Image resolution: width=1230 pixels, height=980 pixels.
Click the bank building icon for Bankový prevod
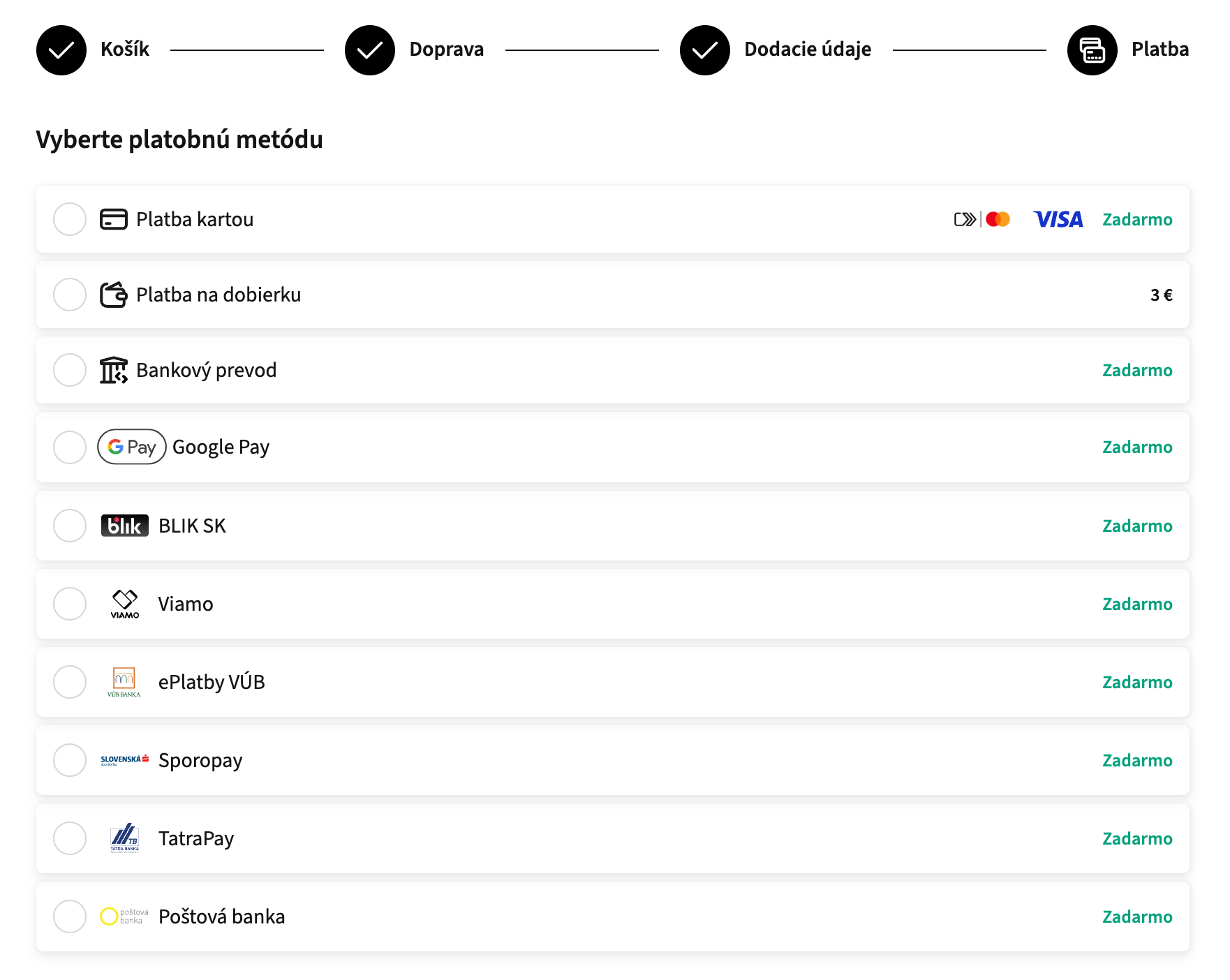click(113, 370)
